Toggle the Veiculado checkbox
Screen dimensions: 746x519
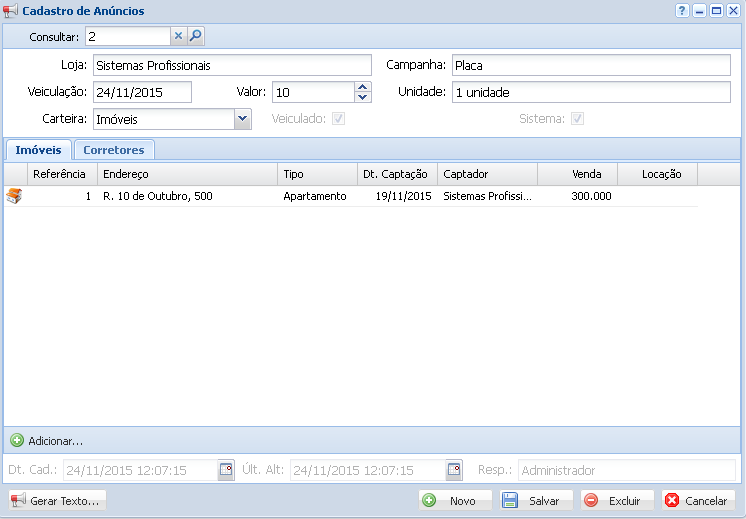[339, 119]
